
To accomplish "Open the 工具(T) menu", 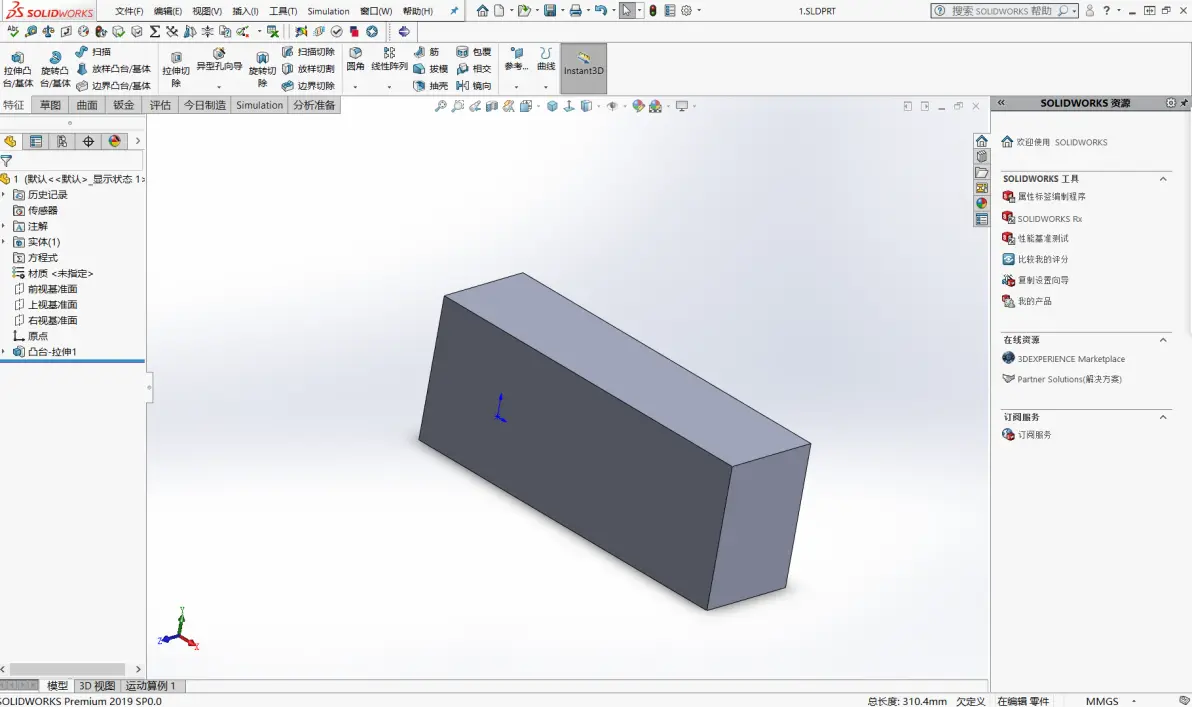I will point(283,11).
